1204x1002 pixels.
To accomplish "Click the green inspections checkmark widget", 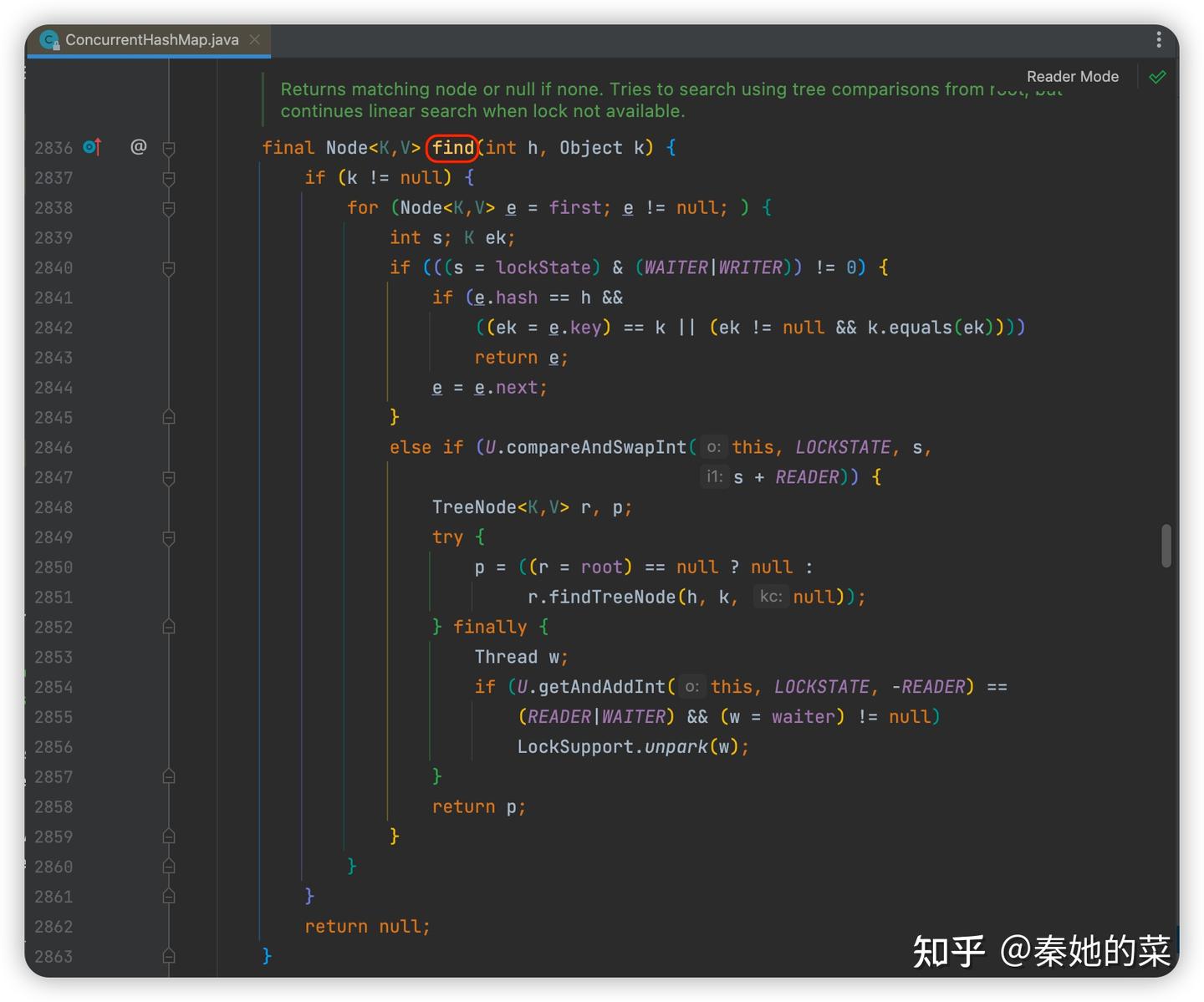I will point(1157,76).
